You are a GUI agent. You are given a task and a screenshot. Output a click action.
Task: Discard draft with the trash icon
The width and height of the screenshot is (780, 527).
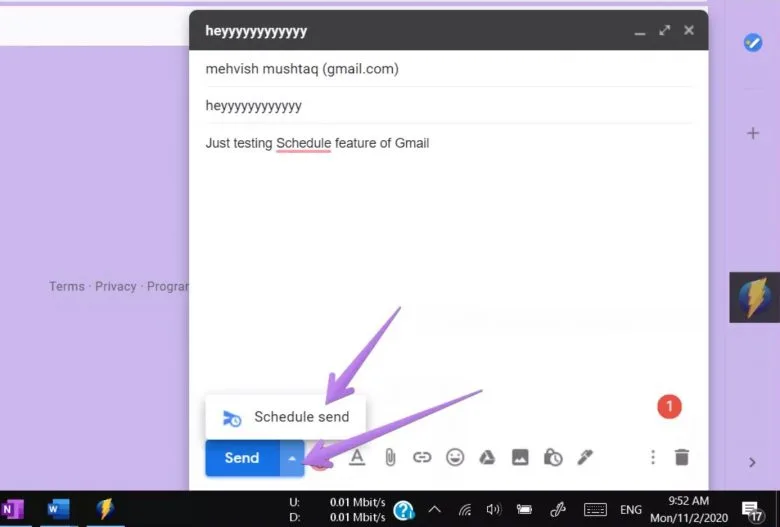click(x=682, y=457)
